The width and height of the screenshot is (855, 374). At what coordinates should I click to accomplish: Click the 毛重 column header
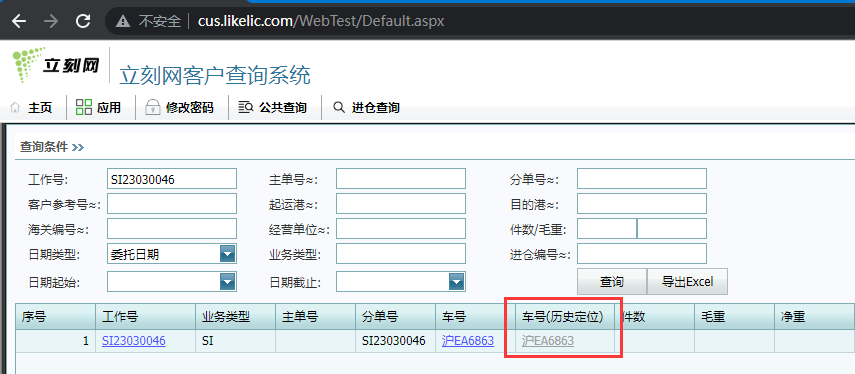pos(734,316)
